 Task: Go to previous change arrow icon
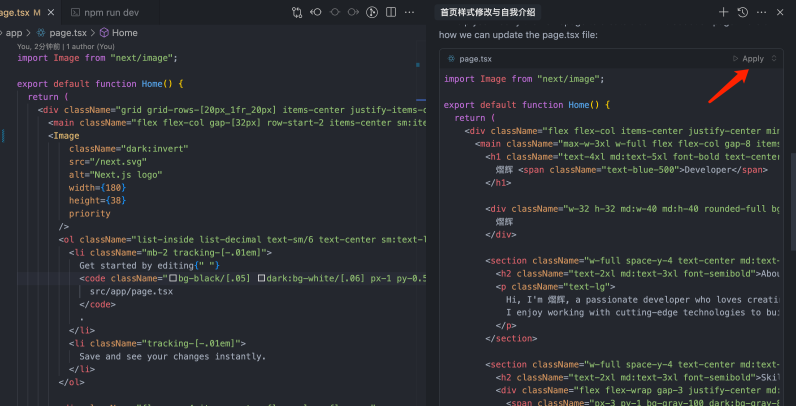click(317, 12)
